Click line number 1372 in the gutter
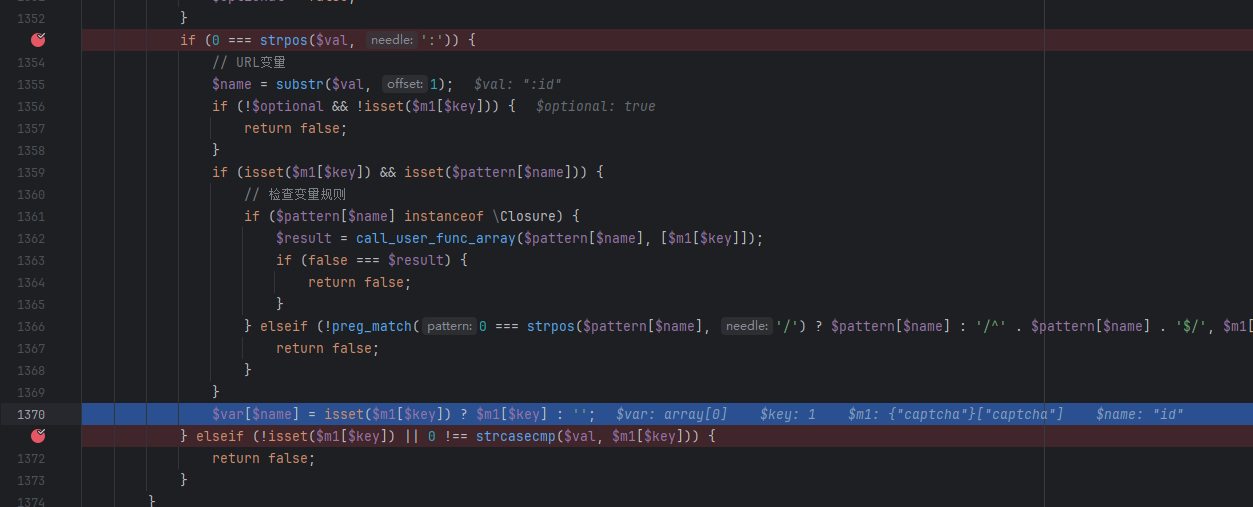Viewport: 1253px width, 507px height. [31, 458]
